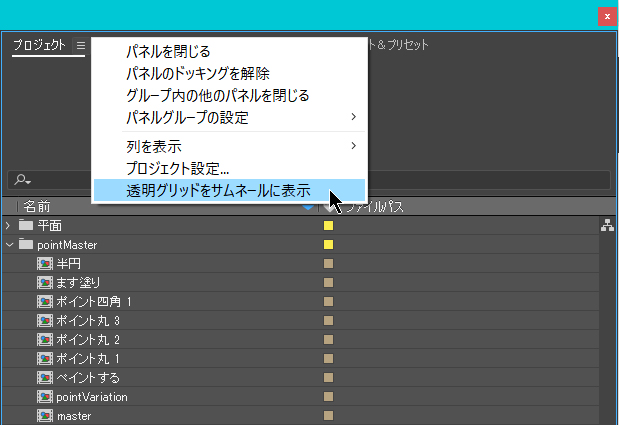This screenshot has height=425, width=619.
Task: Collapse the pointMaster folder
Action: [9, 244]
